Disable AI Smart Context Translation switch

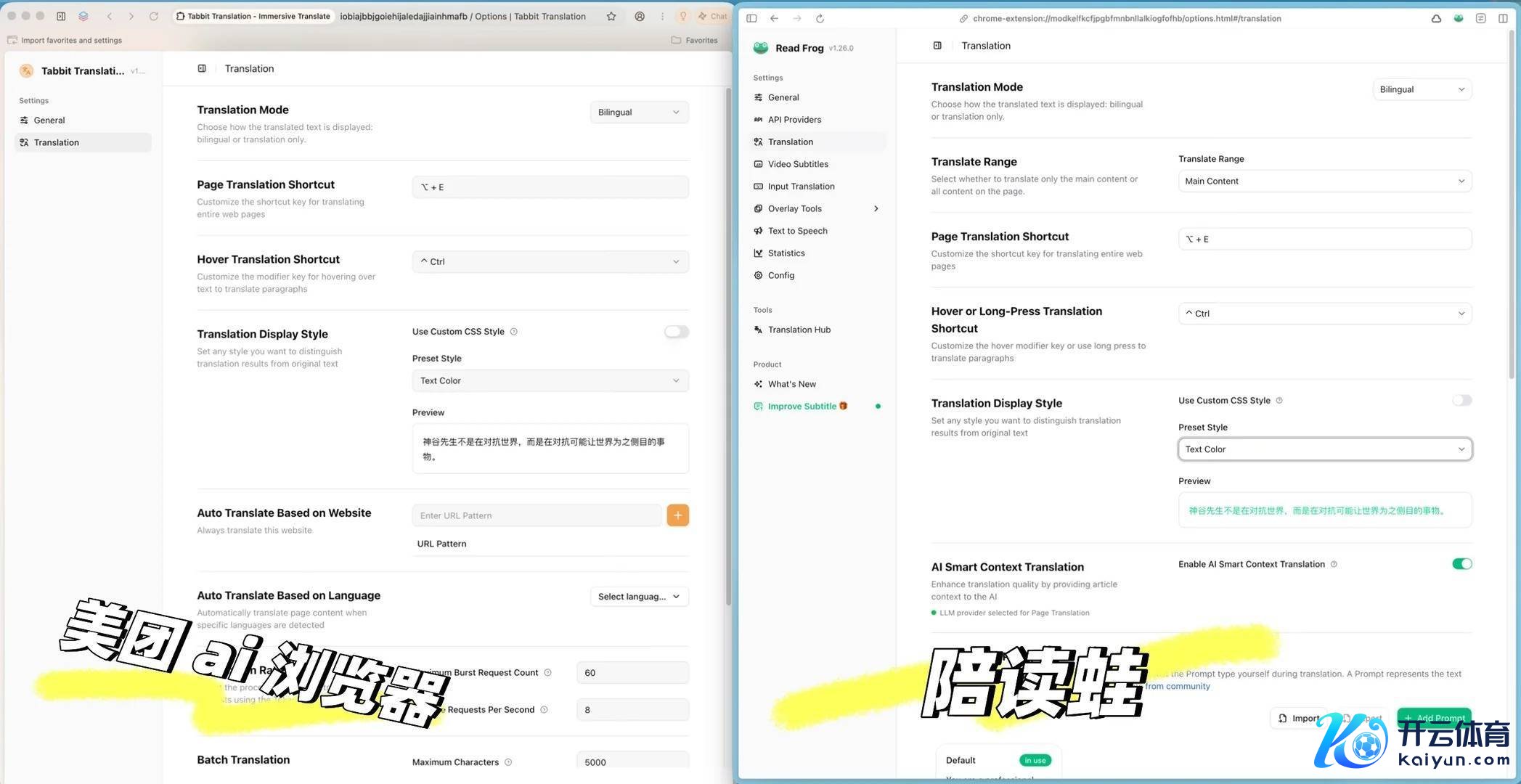(1461, 564)
